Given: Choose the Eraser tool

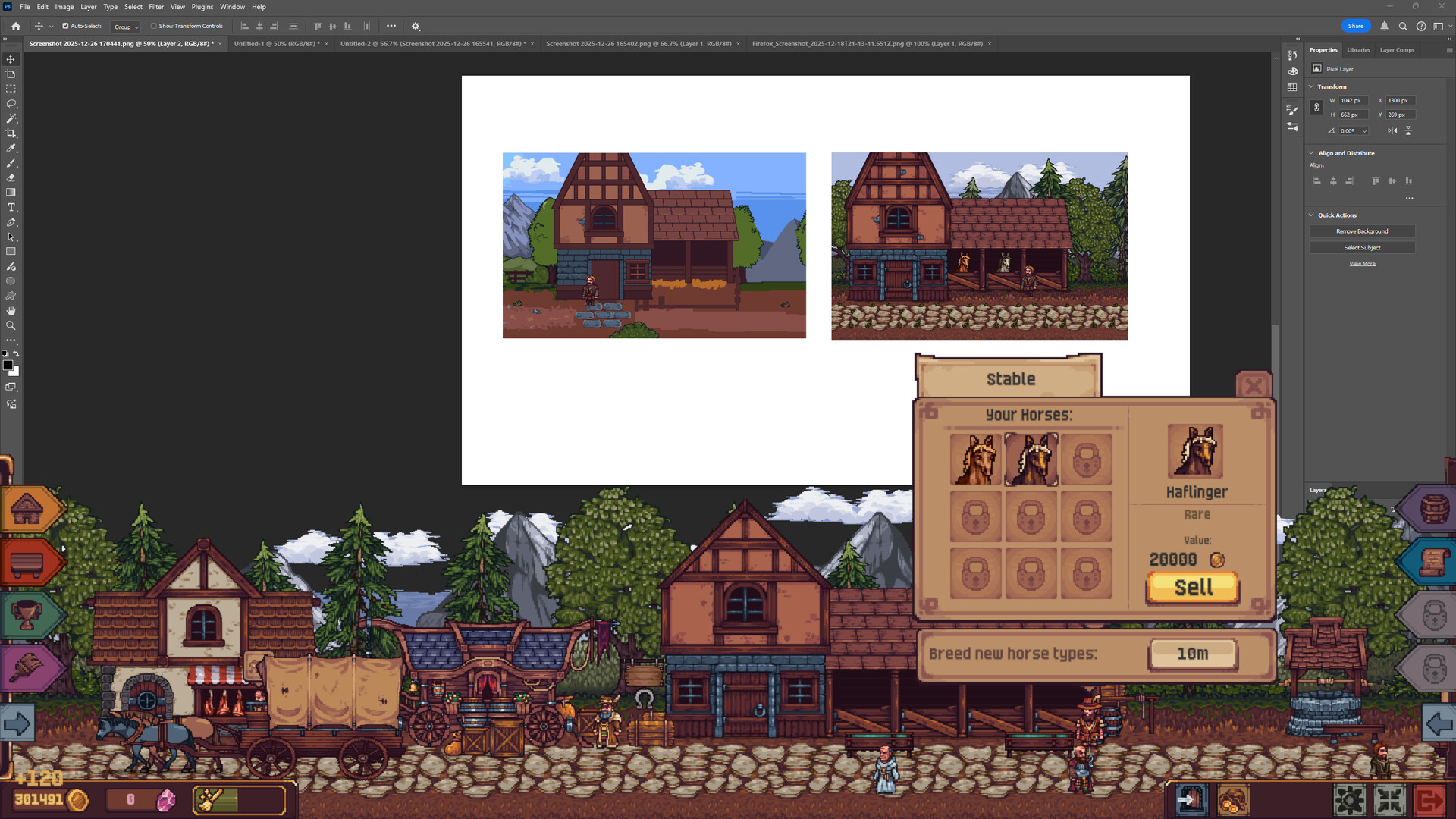Looking at the screenshot, I should tap(11, 177).
